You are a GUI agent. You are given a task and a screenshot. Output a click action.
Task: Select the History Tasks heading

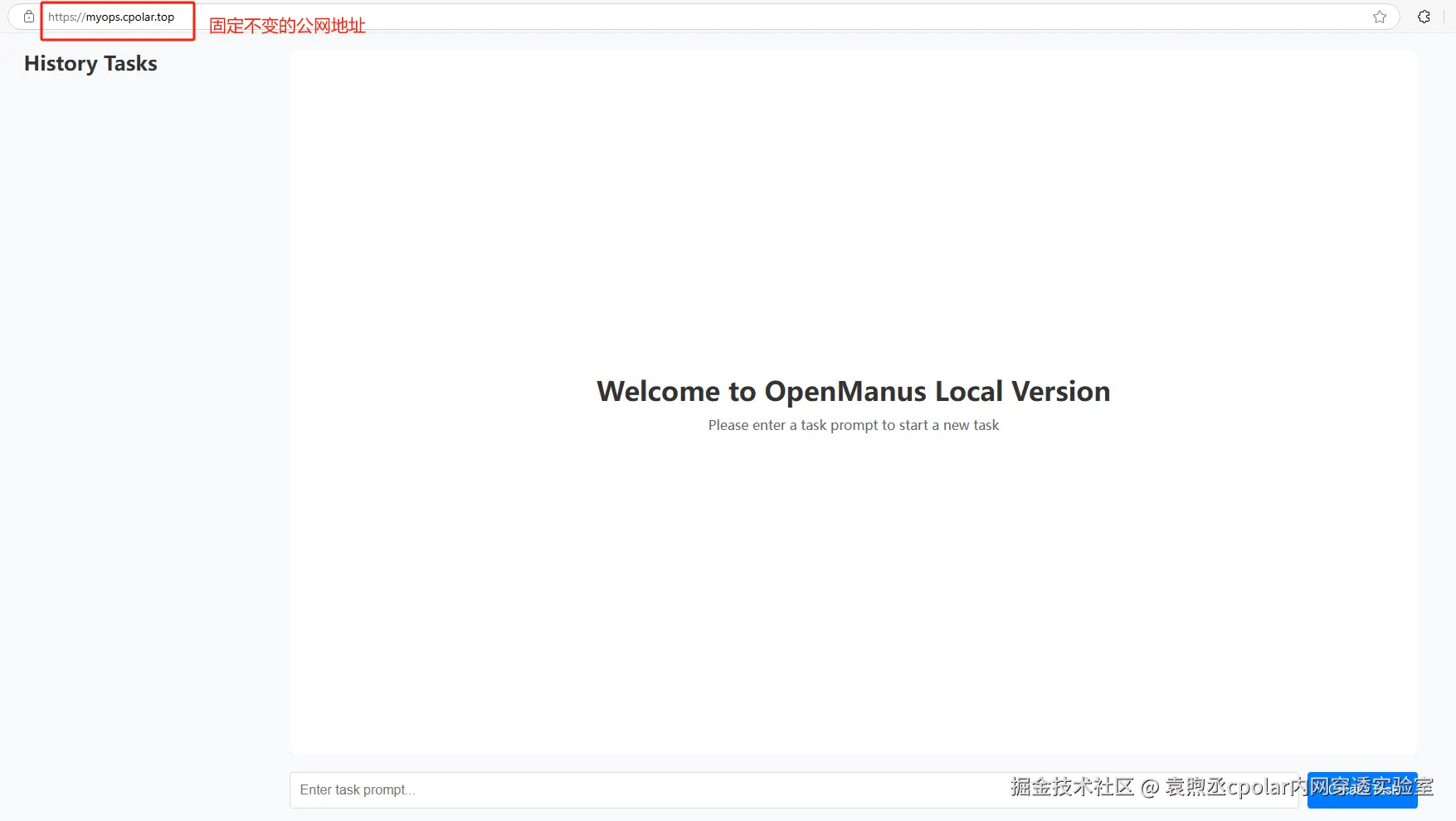(x=90, y=64)
